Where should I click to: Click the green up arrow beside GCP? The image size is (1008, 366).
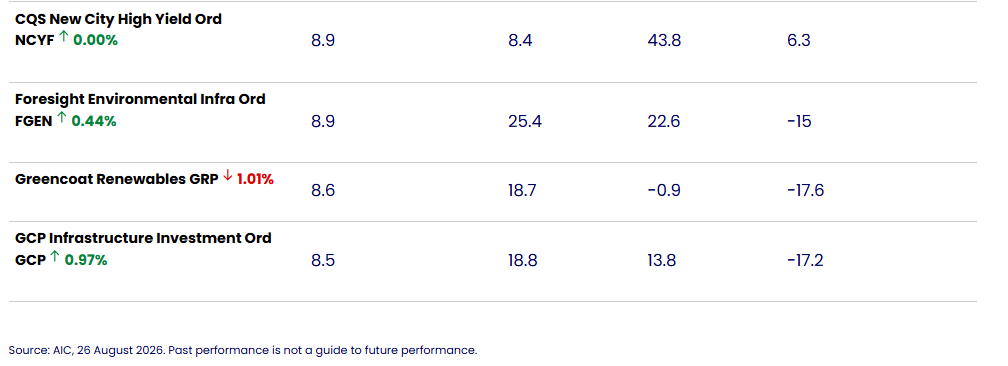[x=55, y=258]
